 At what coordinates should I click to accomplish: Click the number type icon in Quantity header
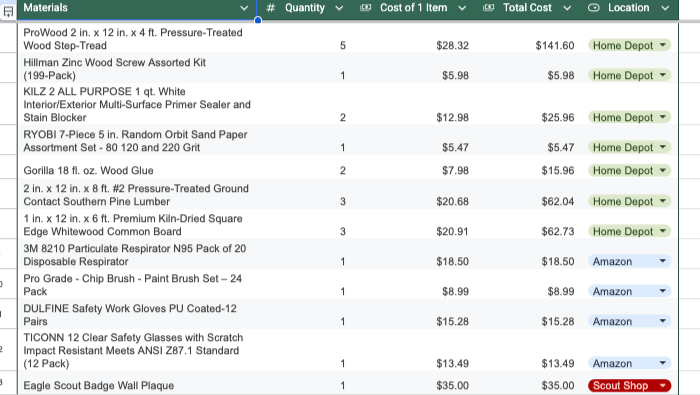pos(271,8)
